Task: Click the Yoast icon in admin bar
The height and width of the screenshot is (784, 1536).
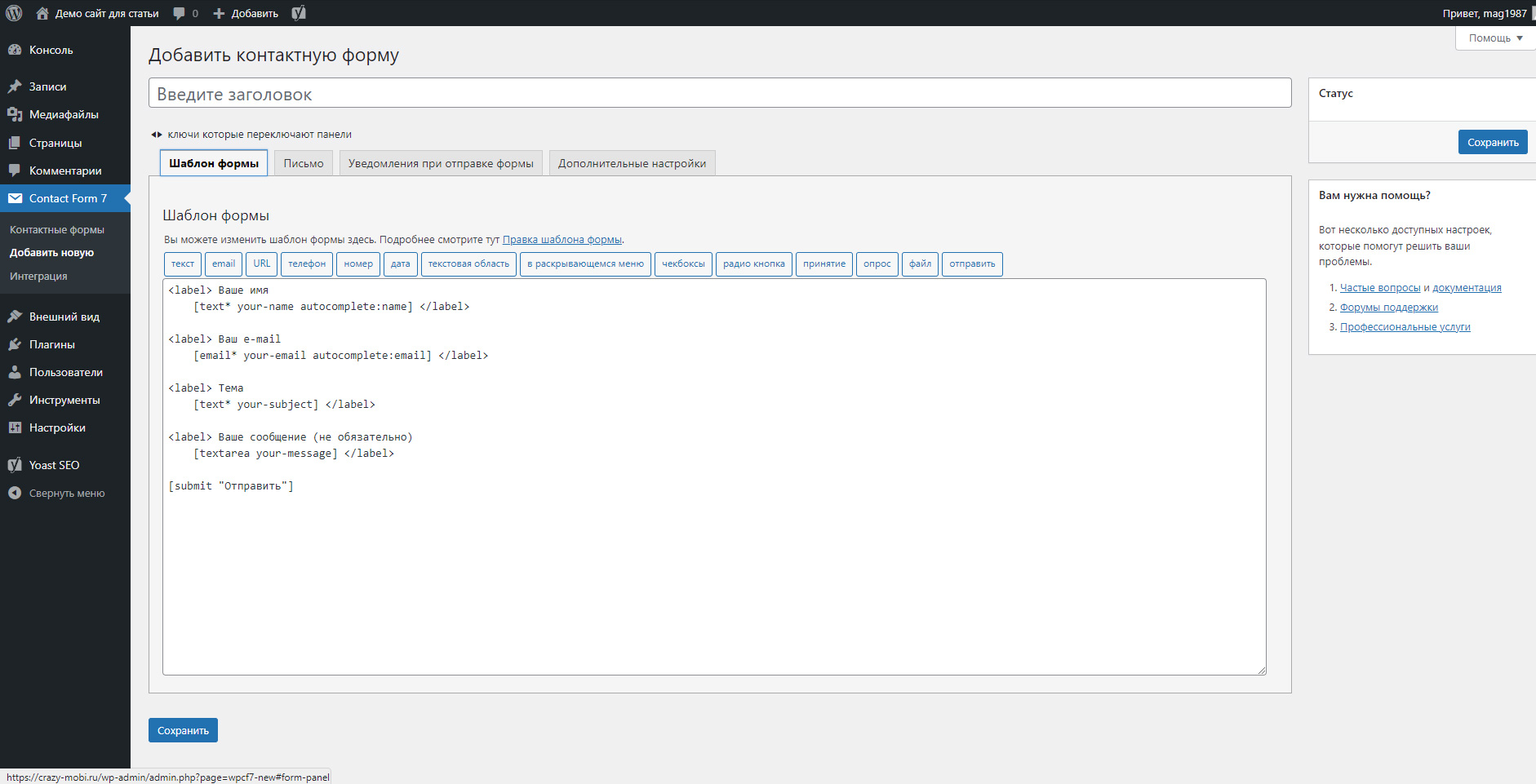Action: tap(299, 13)
